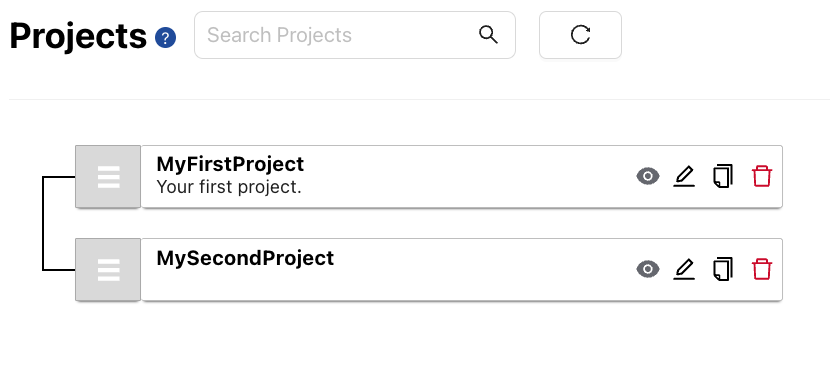Edit MySecondProject with the pencil icon
Viewport: 830px width, 371px height.
click(x=684, y=269)
